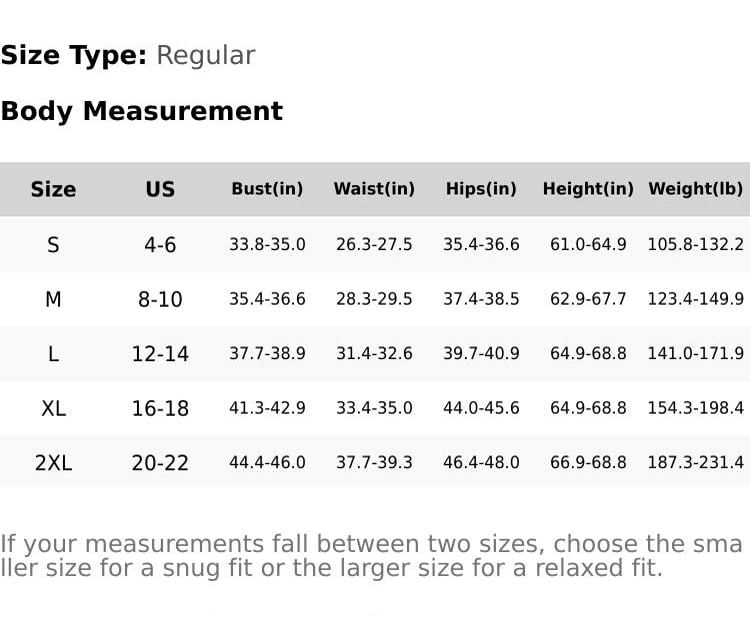Image resolution: width=750 pixels, height=634 pixels.
Task: Click the Height(in) column header
Action: click(588, 189)
